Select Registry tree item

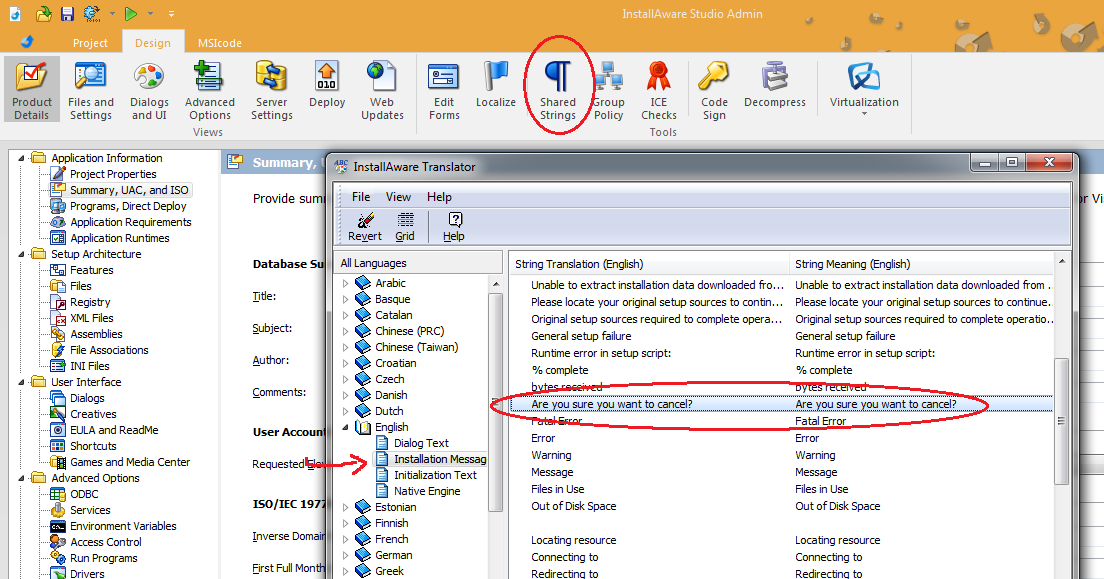[x=90, y=302]
